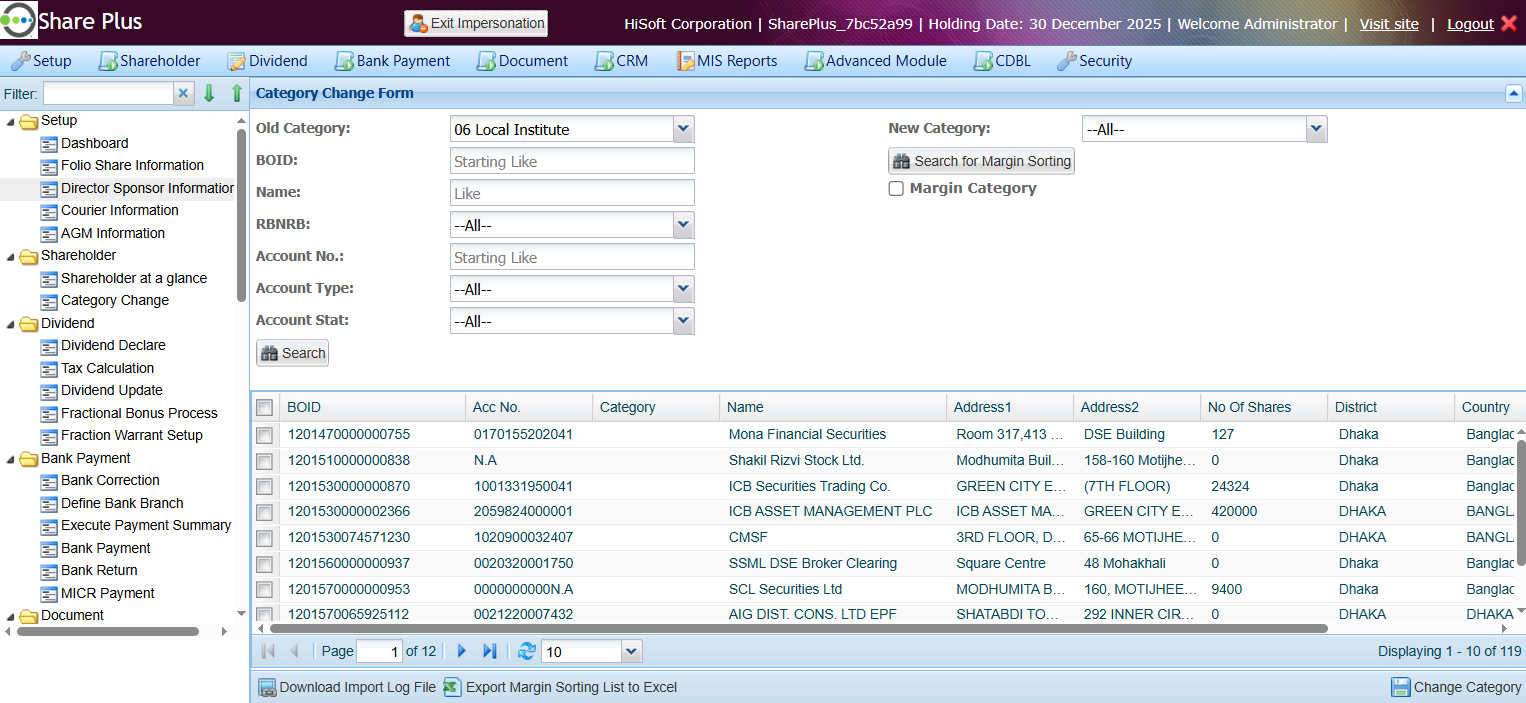1526x703 pixels.
Task: Click the Search button below Account Stat
Action: pyautogui.click(x=292, y=353)
